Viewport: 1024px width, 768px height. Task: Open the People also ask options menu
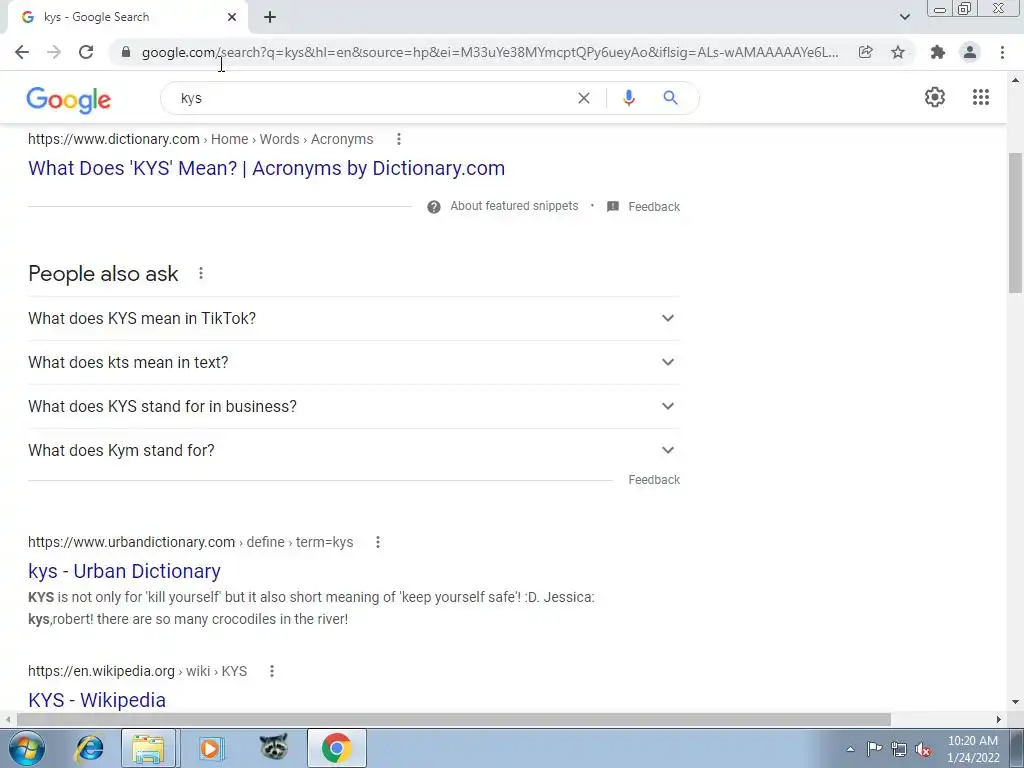201,274
